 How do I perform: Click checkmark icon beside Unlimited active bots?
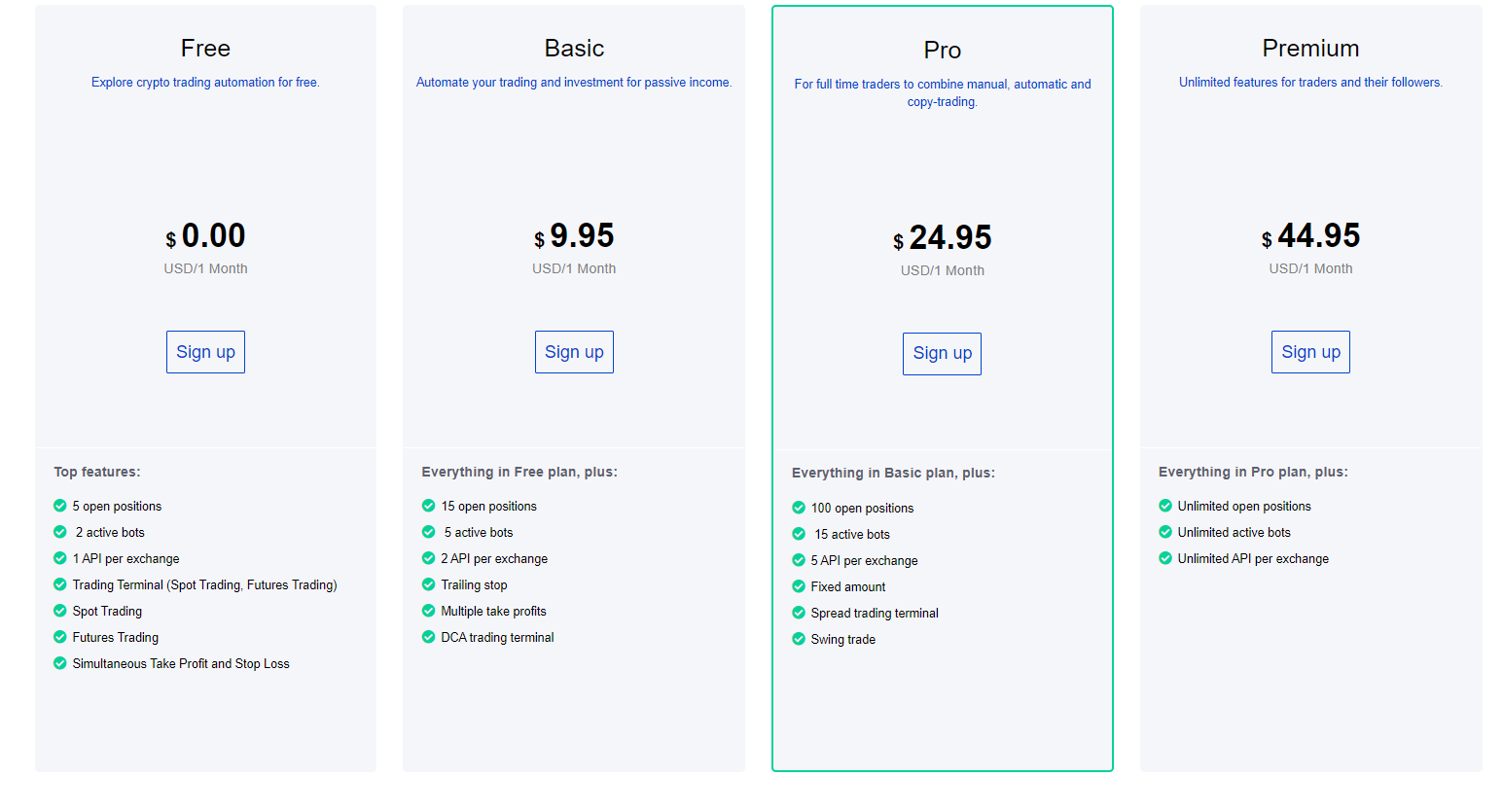click(x=1165, y=532)
